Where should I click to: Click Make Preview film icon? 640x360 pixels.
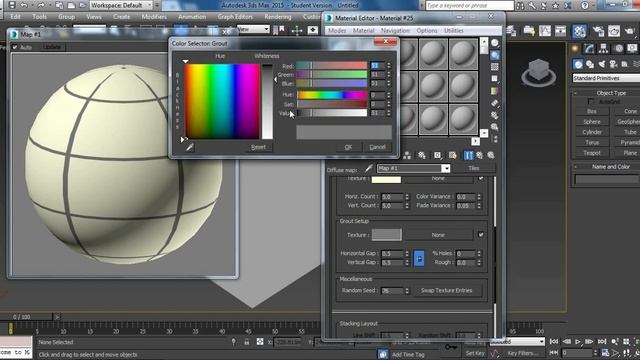pos(495,103)
